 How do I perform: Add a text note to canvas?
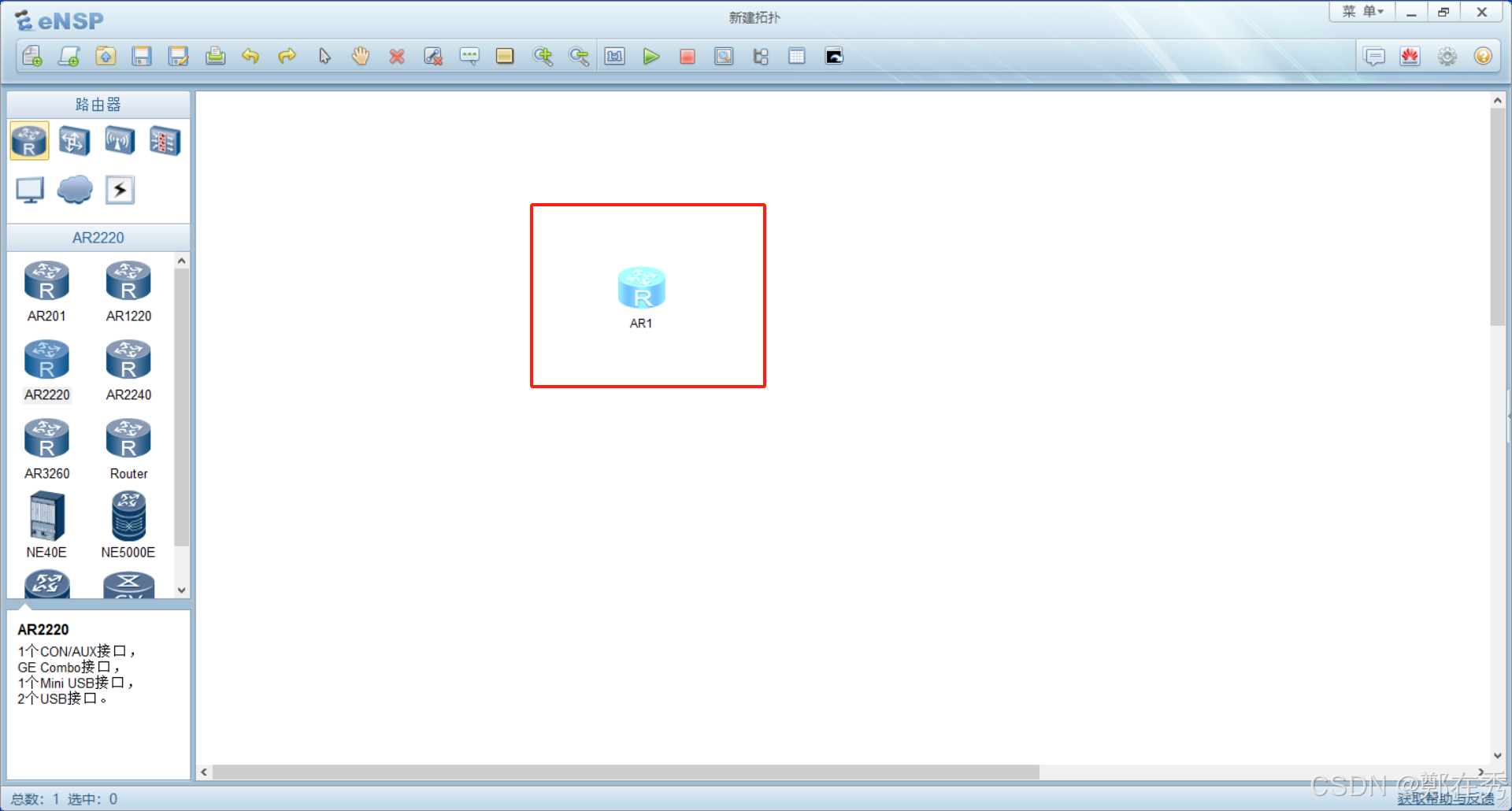point(469,56)
